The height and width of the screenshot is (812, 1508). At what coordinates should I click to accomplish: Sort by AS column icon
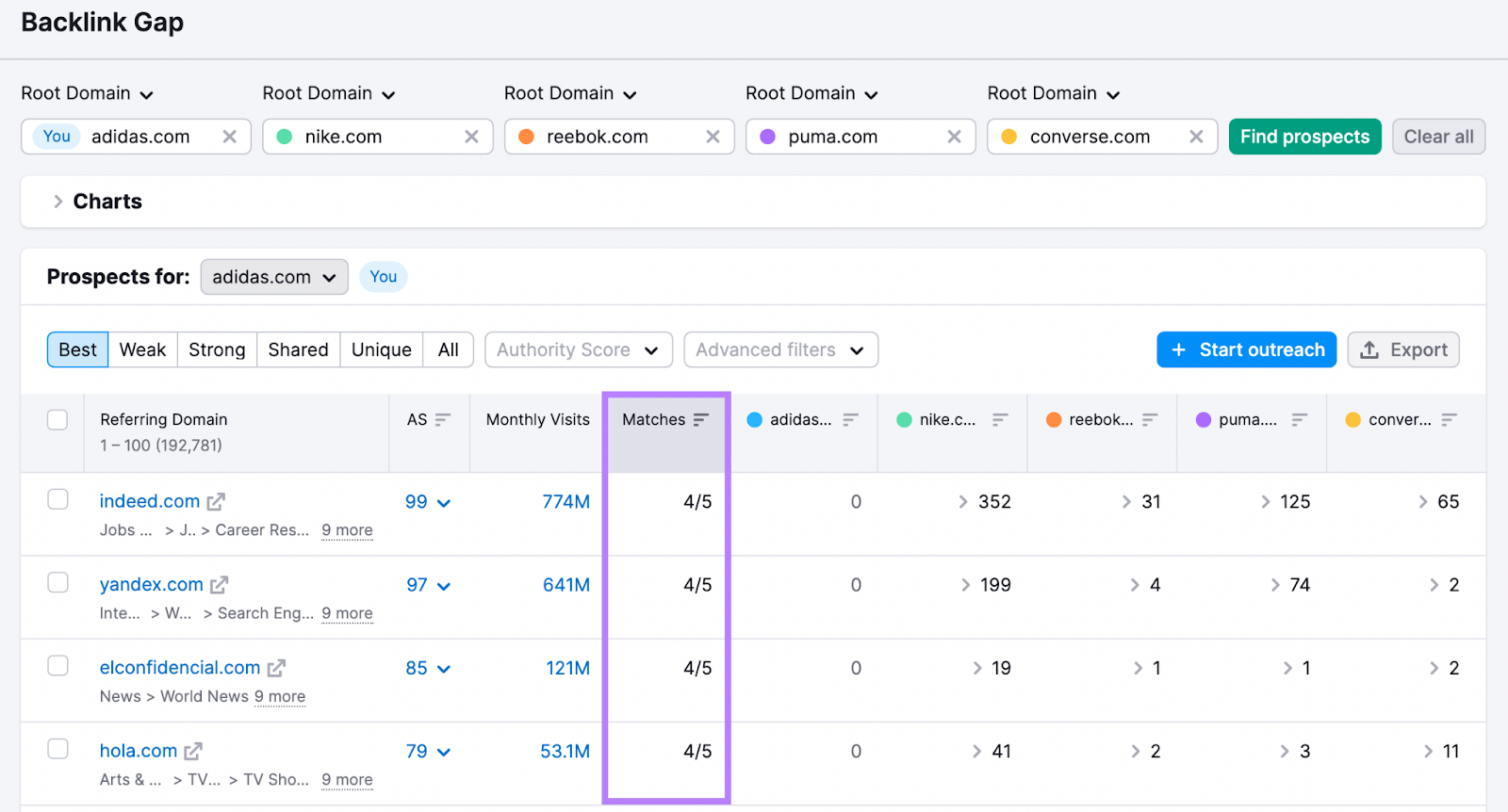coord(443,419)
